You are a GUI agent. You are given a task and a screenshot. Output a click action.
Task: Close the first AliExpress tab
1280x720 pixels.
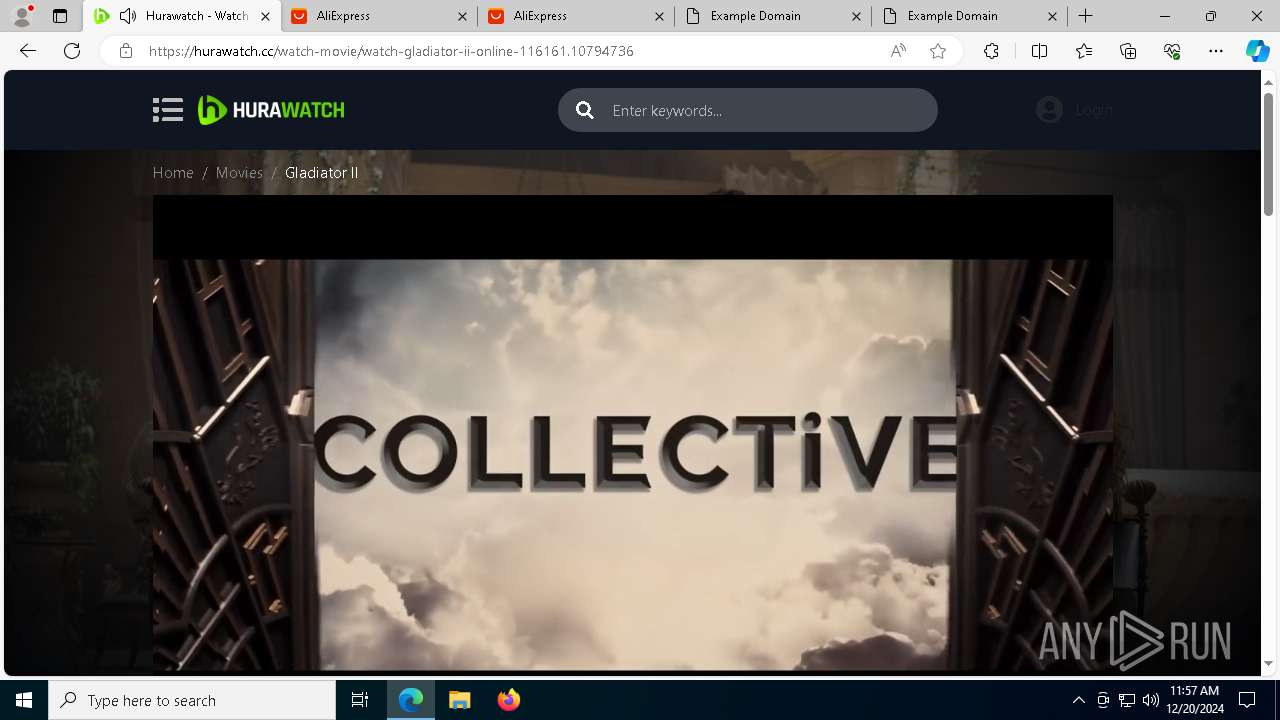(461, 16)
